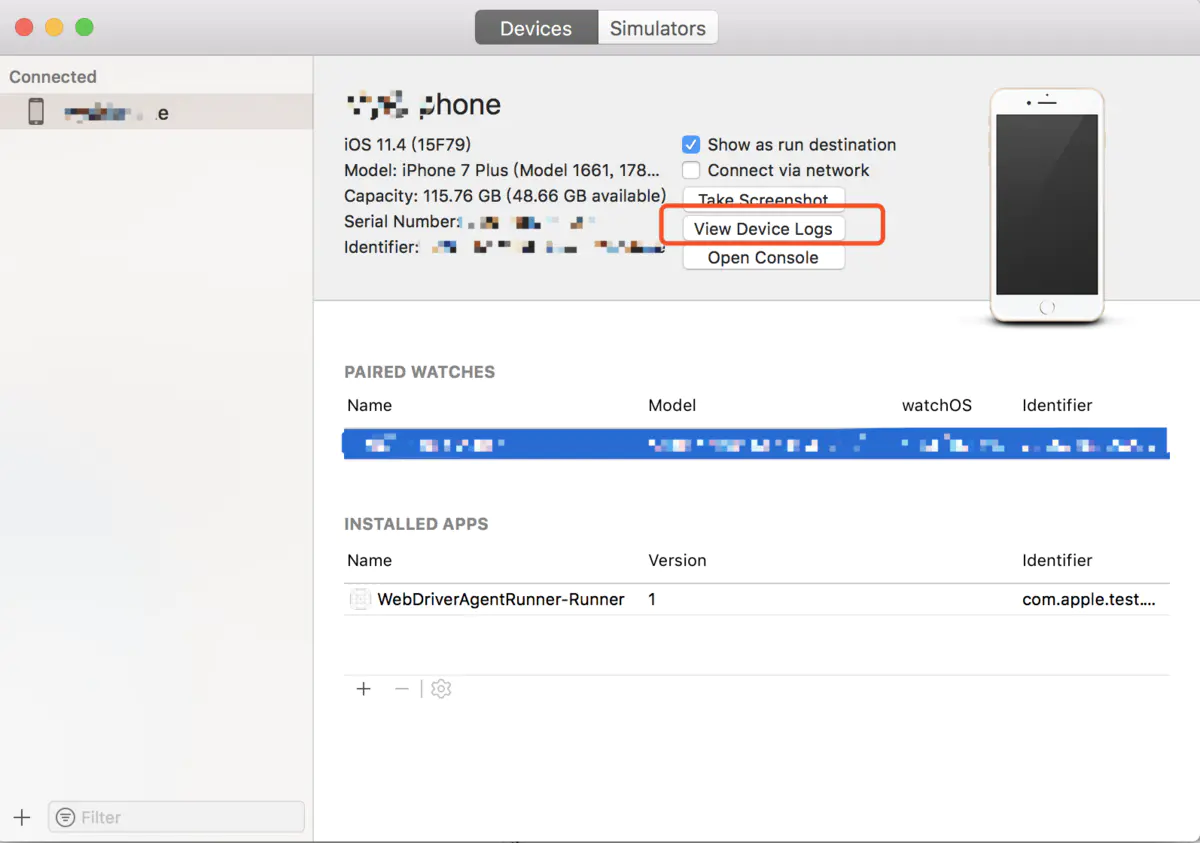Viewport: 1200px width, 843px height.
Task: Uncheck Show as run destination
Action: pos(691,144)
